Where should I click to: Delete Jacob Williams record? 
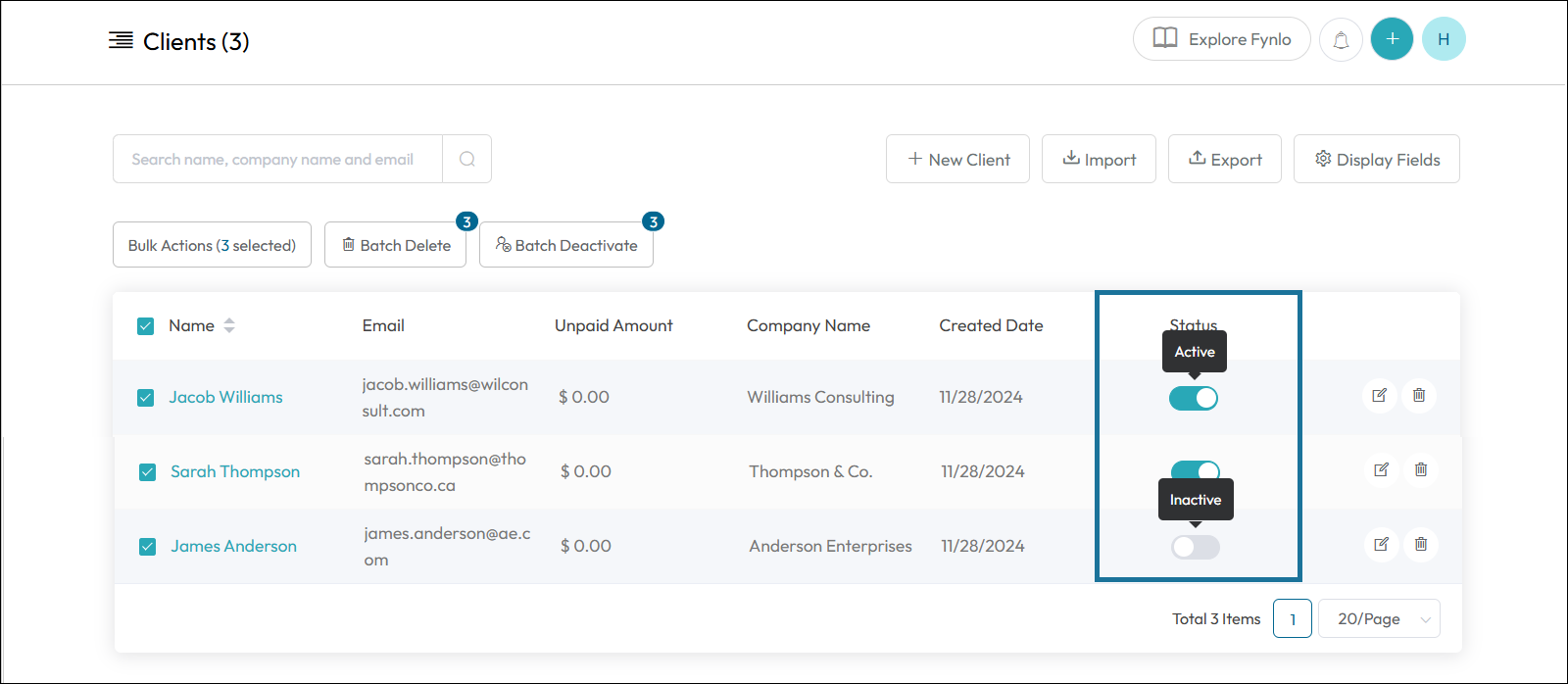[x=1419, y=396]
